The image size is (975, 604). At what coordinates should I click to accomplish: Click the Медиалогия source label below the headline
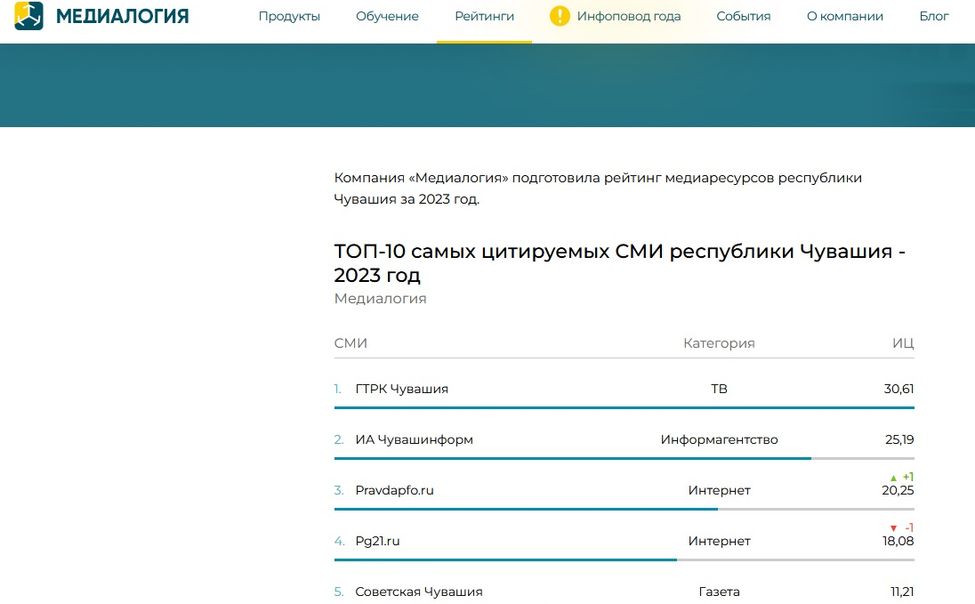(380, 298)
